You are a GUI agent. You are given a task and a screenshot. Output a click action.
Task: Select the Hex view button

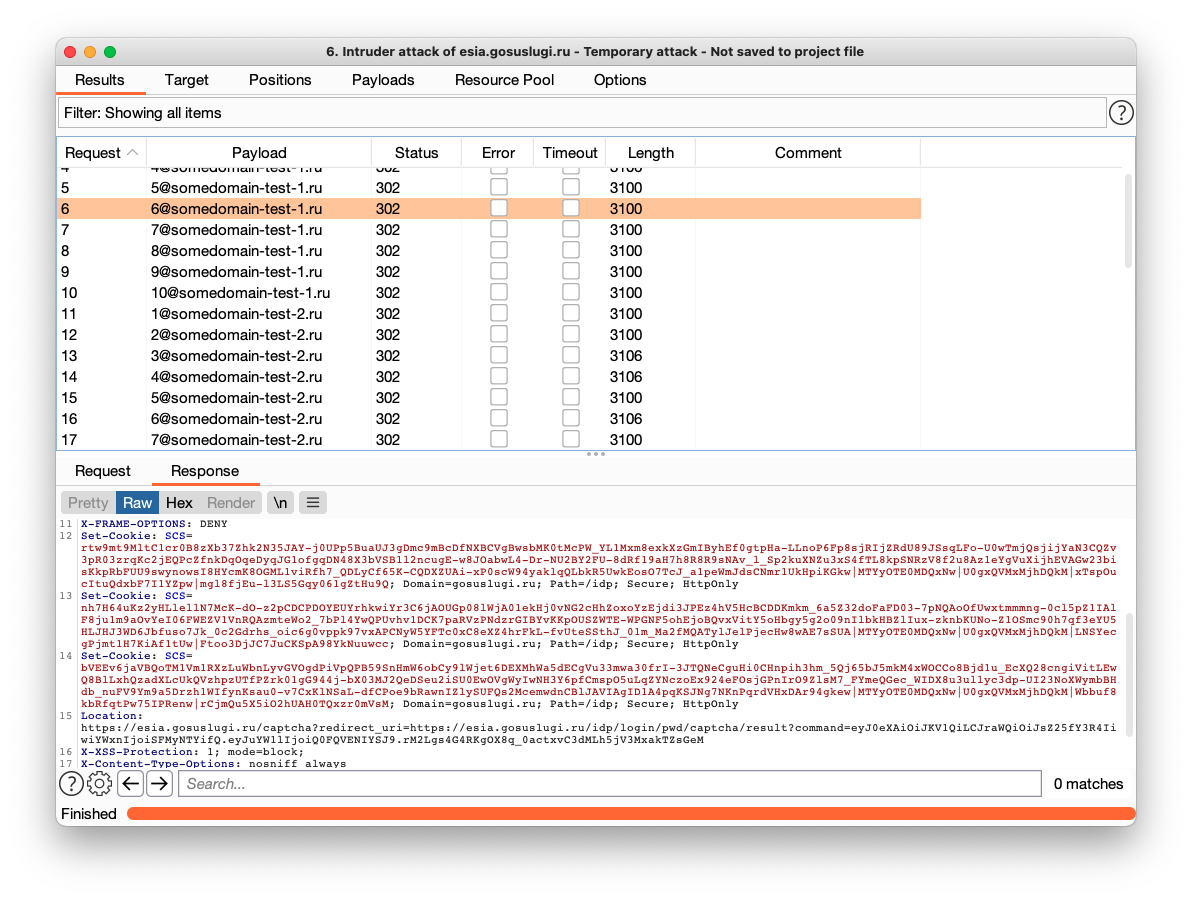[179, 502]
